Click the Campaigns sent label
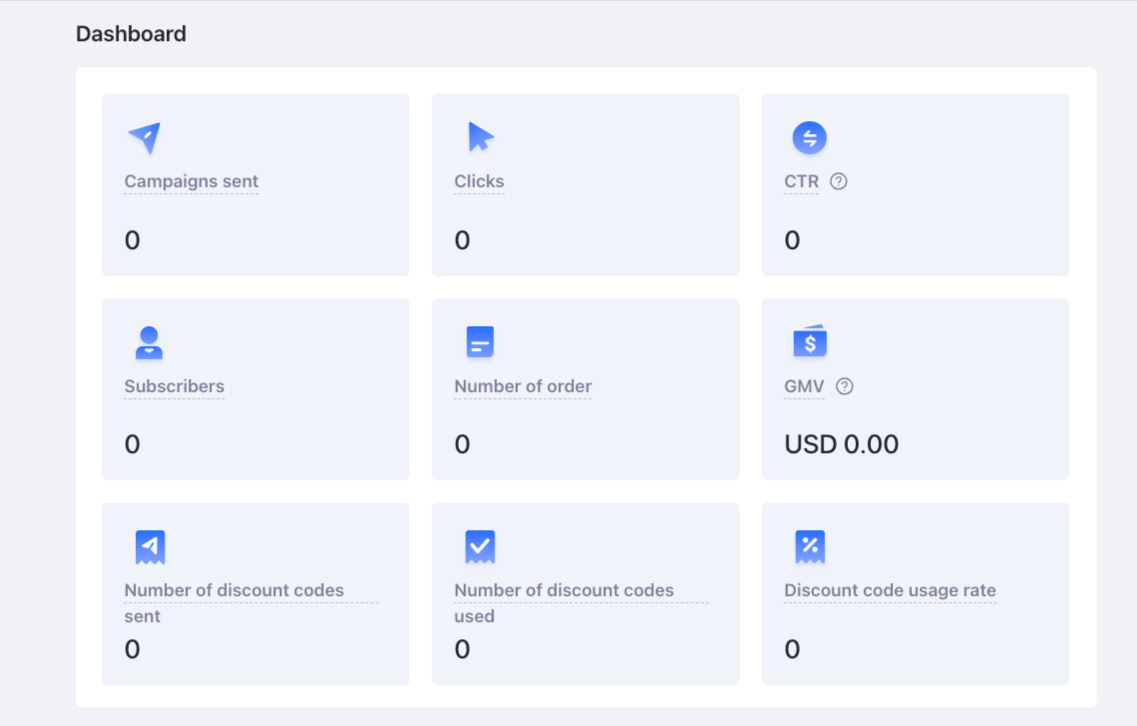 point(191,182)
